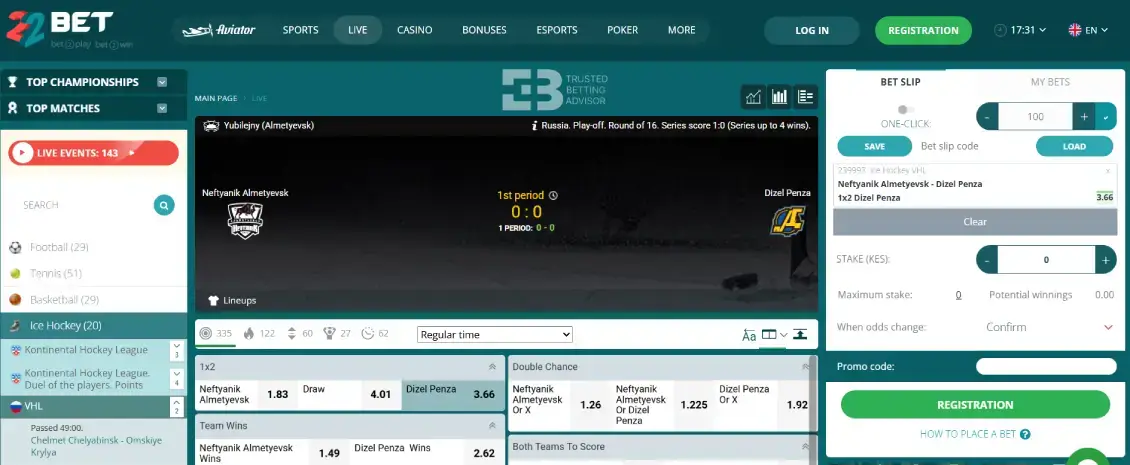Toggle the One-Click betting switch
The image size is (1130, 465).
point(905,110)
